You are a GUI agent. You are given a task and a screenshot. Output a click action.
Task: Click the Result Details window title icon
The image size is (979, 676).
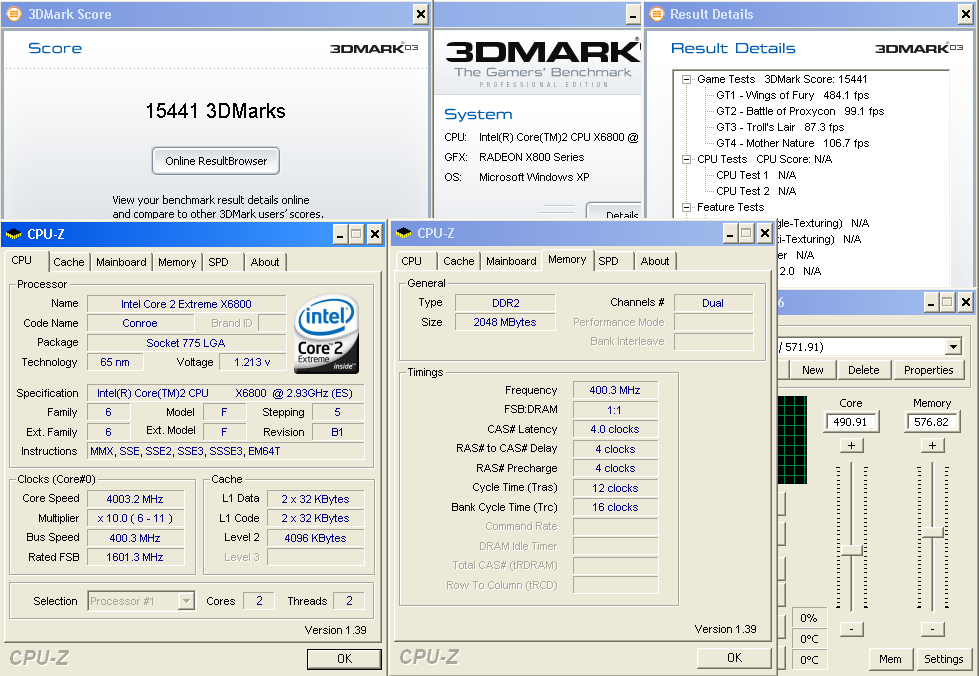(656, 14)
